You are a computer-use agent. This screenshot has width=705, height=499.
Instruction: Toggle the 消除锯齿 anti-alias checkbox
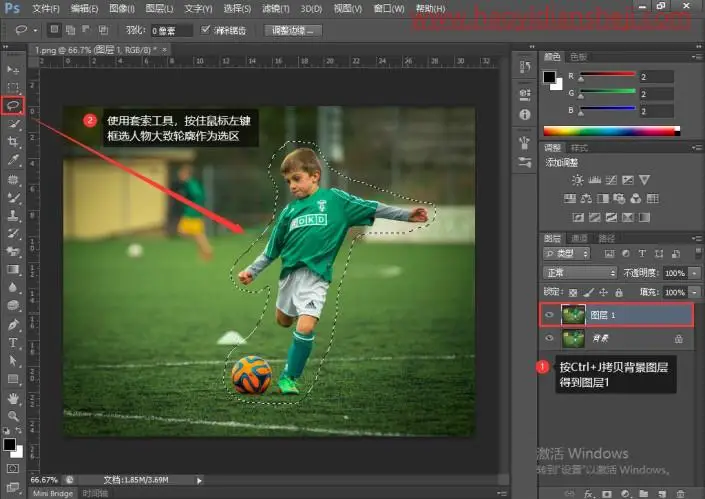tap(205, 30)
